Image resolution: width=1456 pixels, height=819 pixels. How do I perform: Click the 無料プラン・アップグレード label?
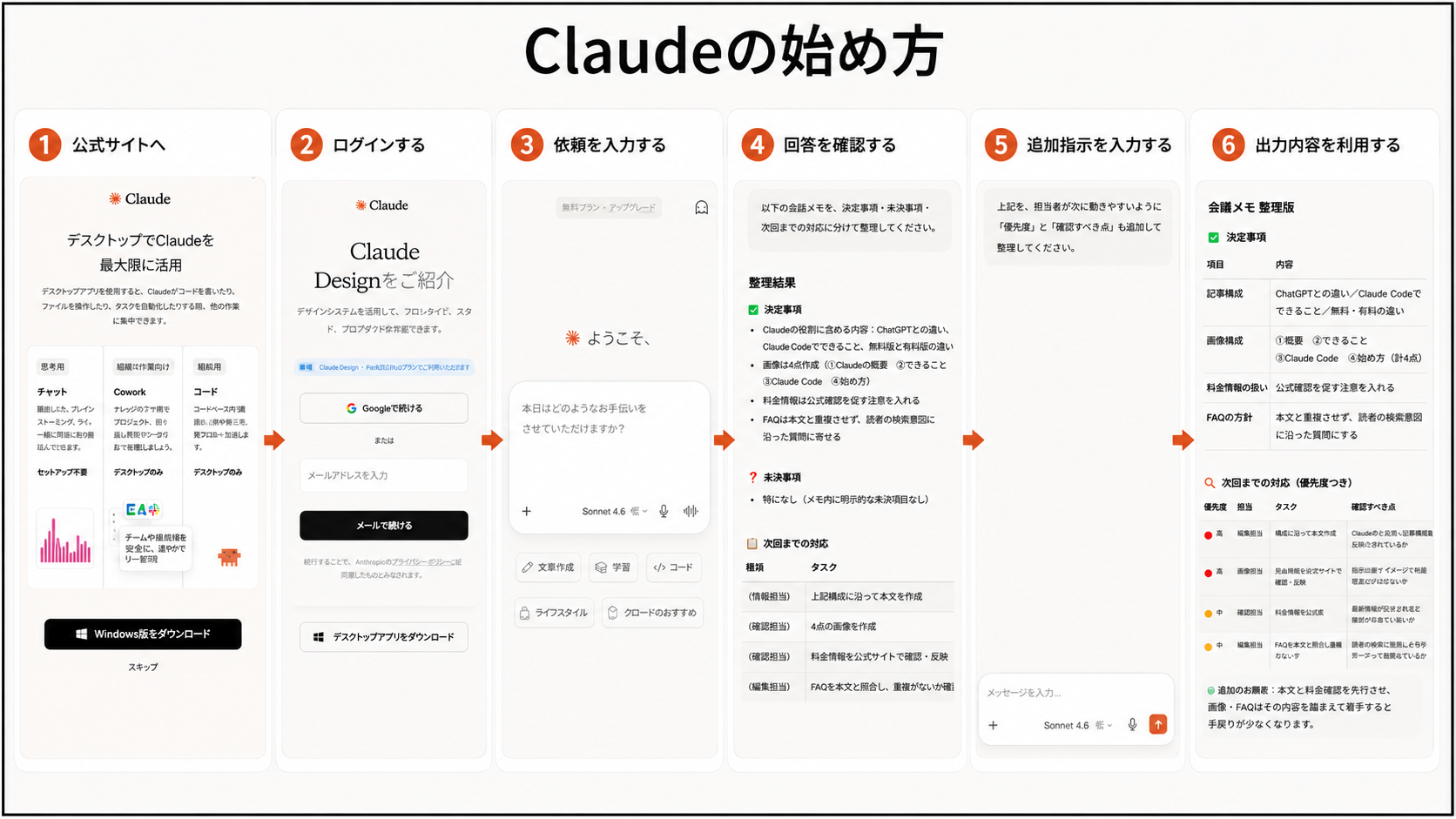(609, 207)
